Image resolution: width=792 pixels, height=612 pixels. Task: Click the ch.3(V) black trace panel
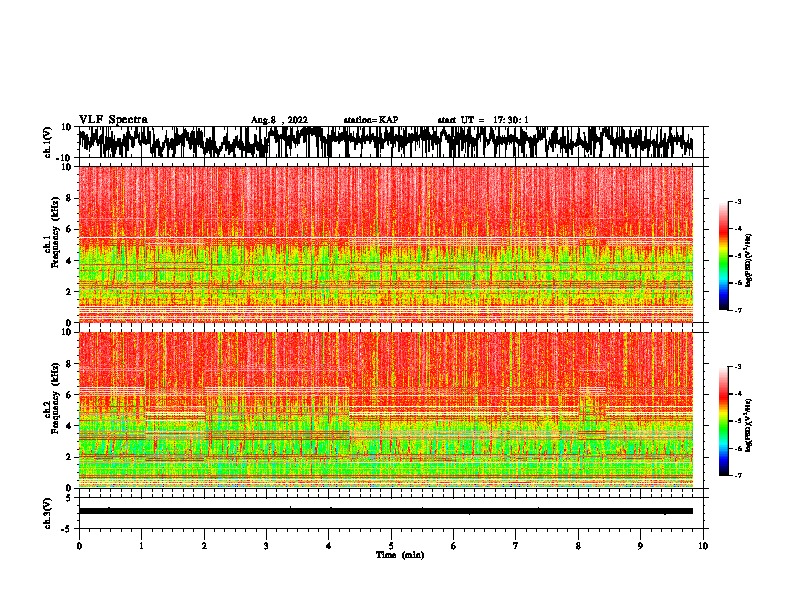tap(390, 513)
